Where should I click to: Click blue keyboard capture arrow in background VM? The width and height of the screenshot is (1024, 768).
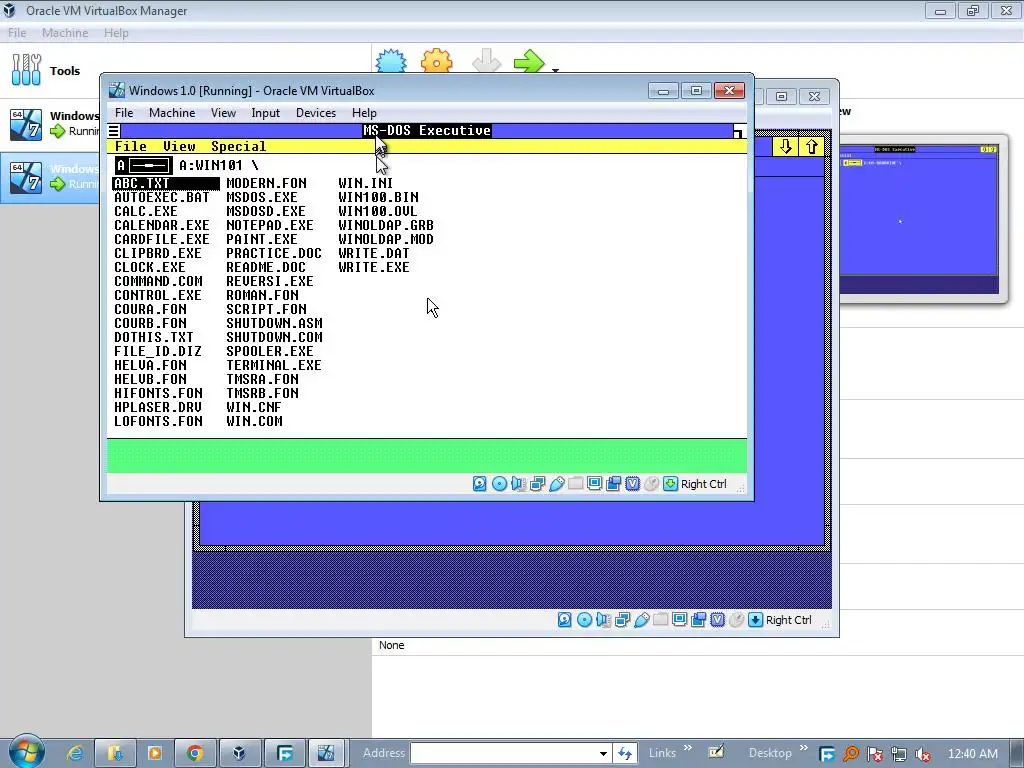pos(755,620)
